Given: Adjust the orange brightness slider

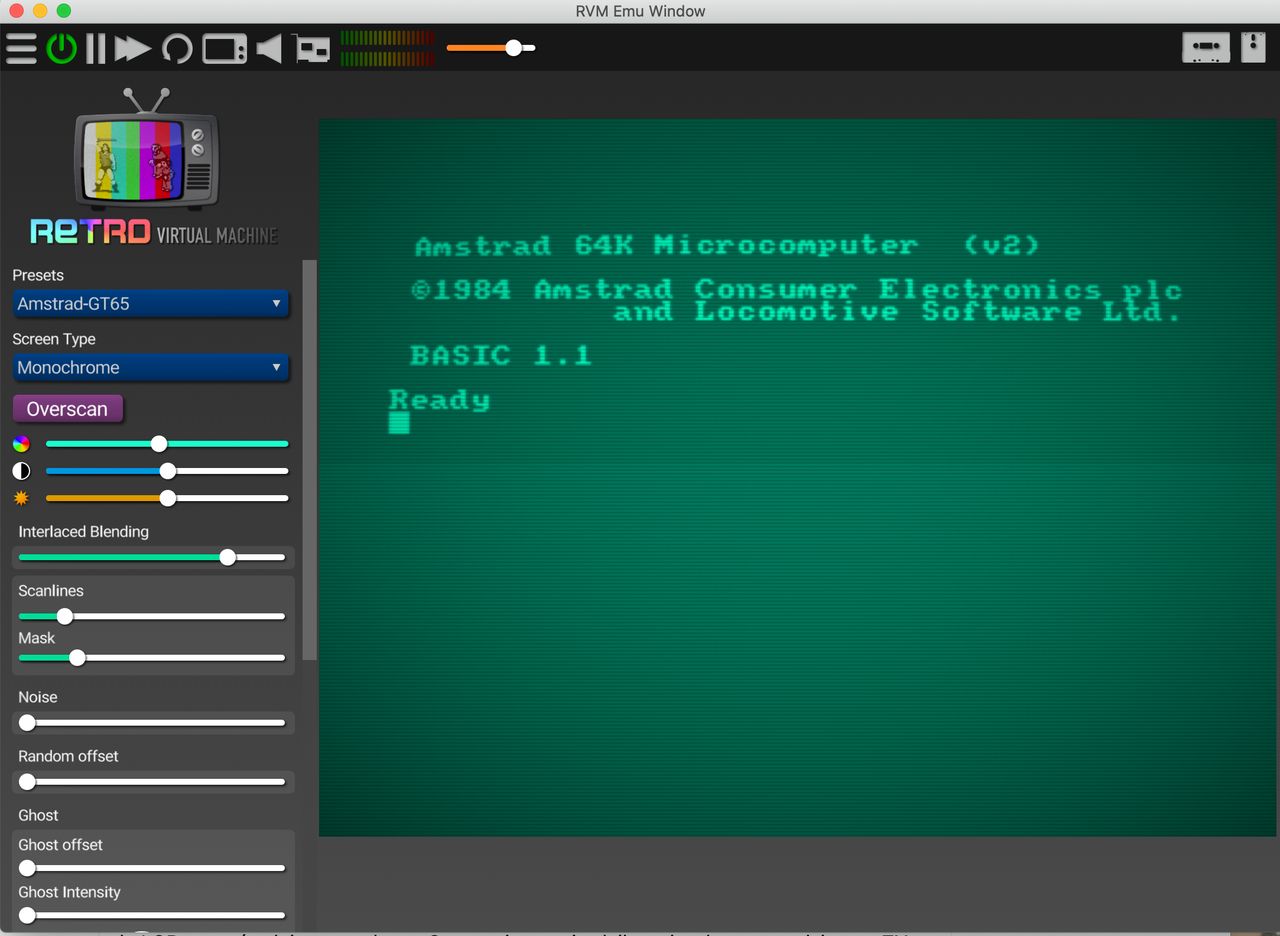Looking at the screenshot, I should (167, 498).
